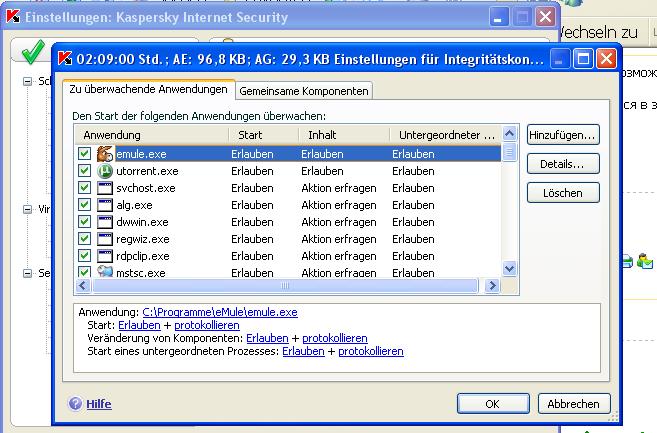Screen dimensions: 657x433
Task: Toggle the dwwin.exe monitoring checkbox
Action: (85, 222)
